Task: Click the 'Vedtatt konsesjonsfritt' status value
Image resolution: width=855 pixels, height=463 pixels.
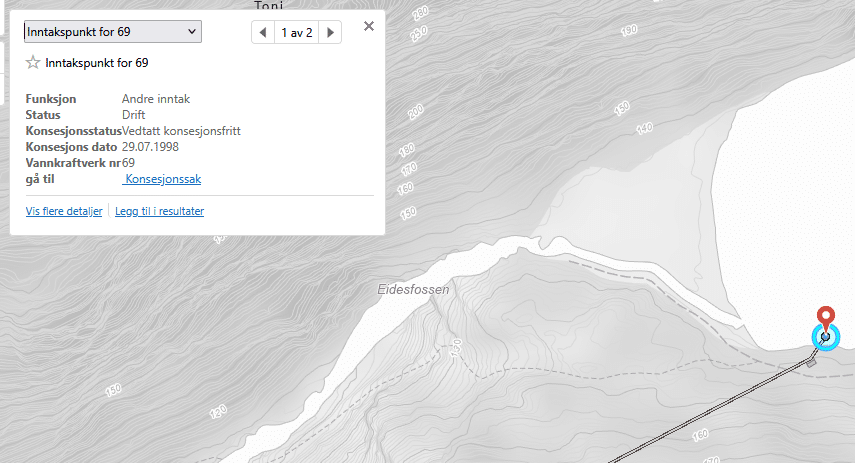Action: 181,131
